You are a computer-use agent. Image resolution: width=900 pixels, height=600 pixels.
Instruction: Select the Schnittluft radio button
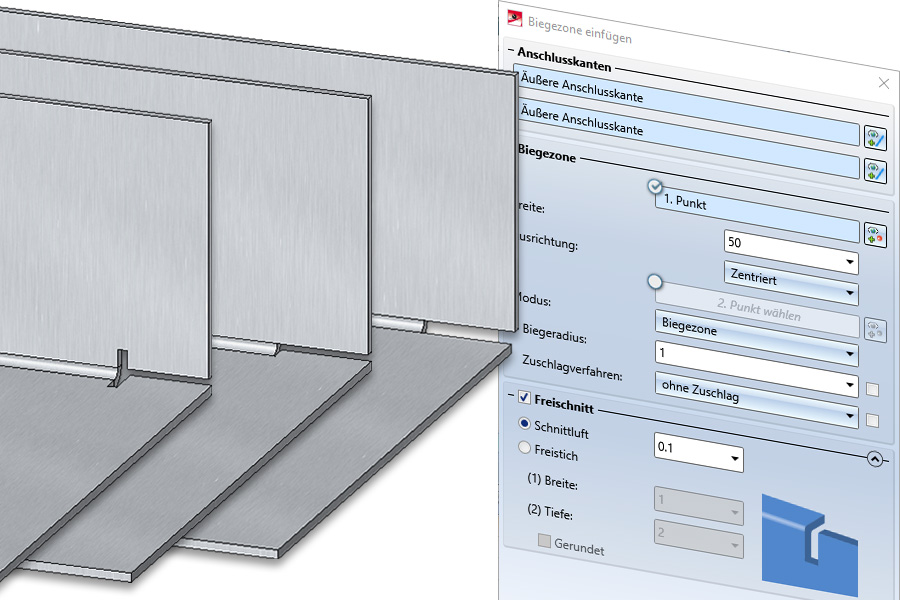[525, 424]
